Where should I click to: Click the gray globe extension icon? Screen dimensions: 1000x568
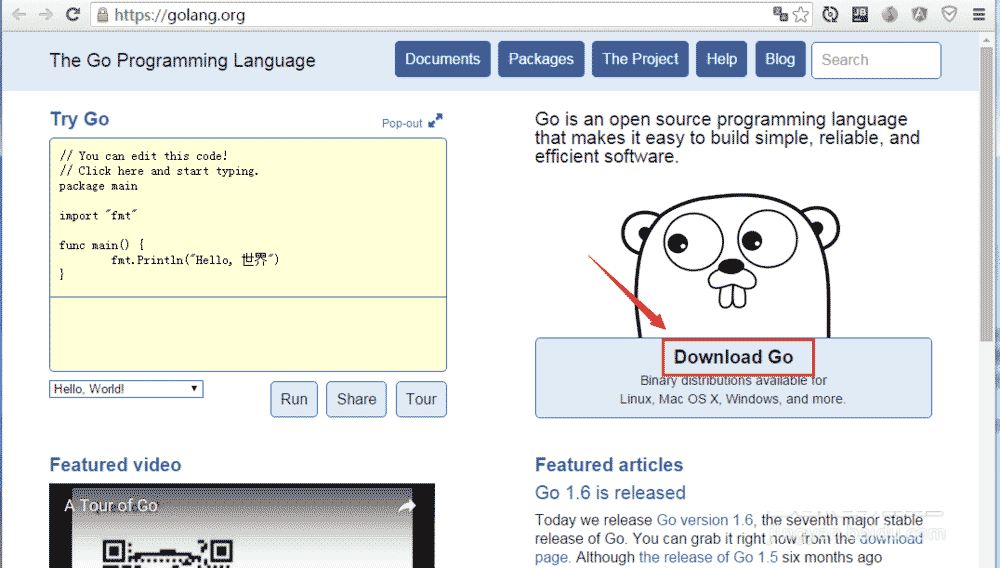pos(890,14)
